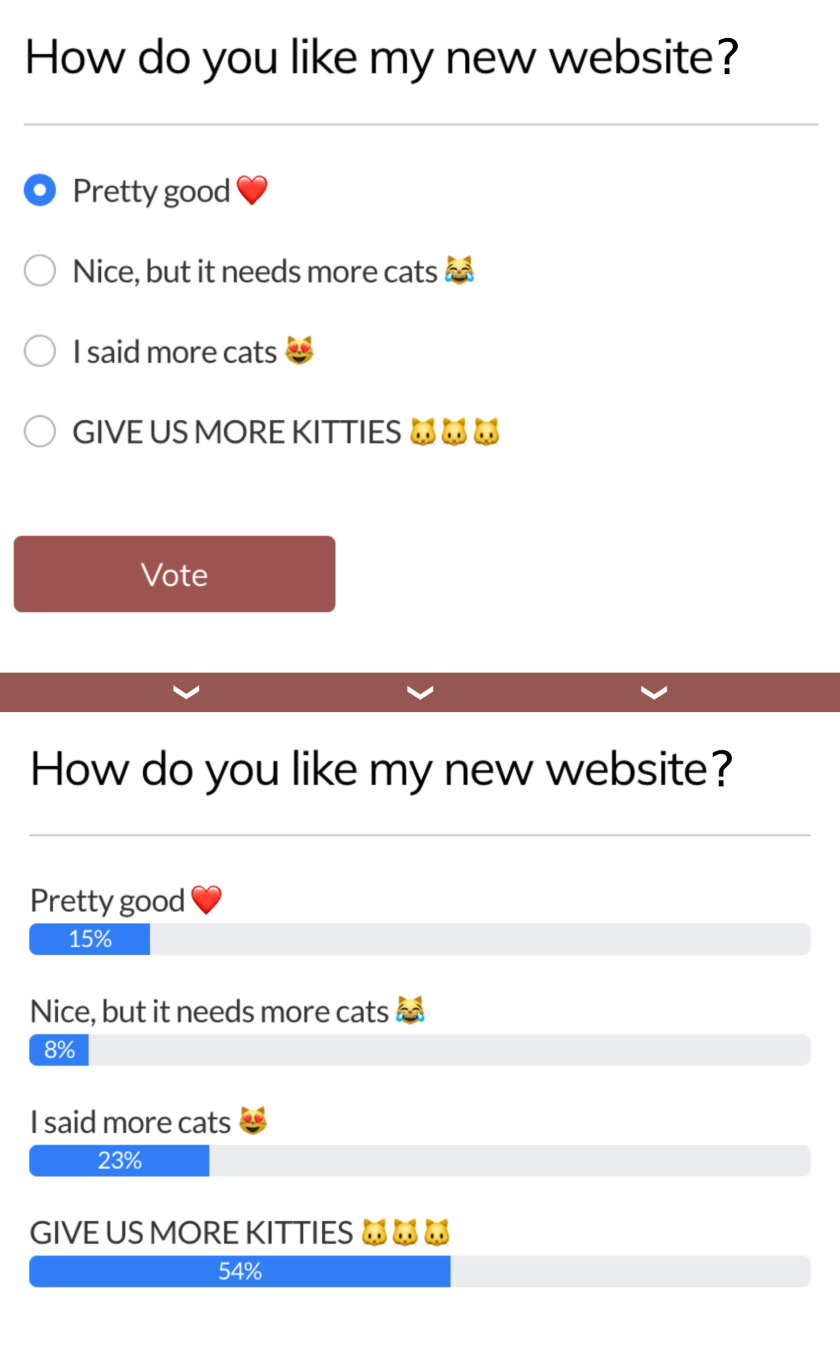
Task: Click the right chevron on the divider bar
Action: (x=654, y=692)
